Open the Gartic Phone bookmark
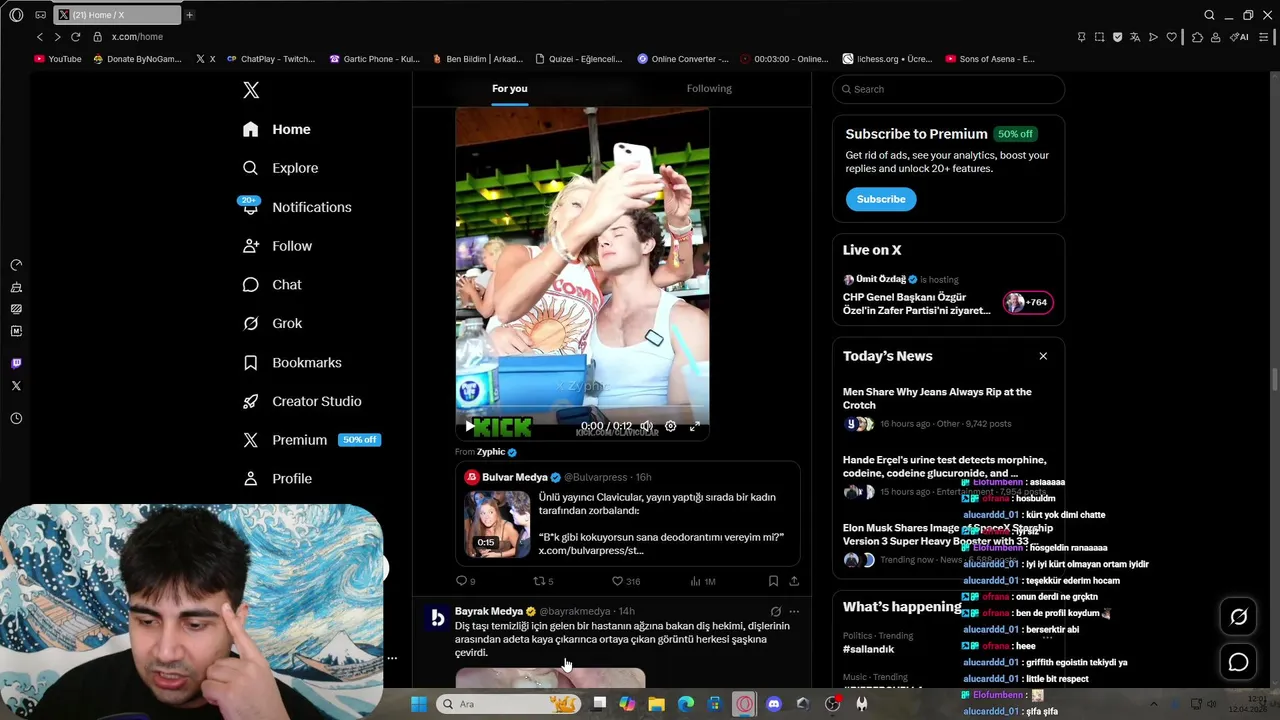Screen dimensions: 1280x720 [x=374, y=59]
